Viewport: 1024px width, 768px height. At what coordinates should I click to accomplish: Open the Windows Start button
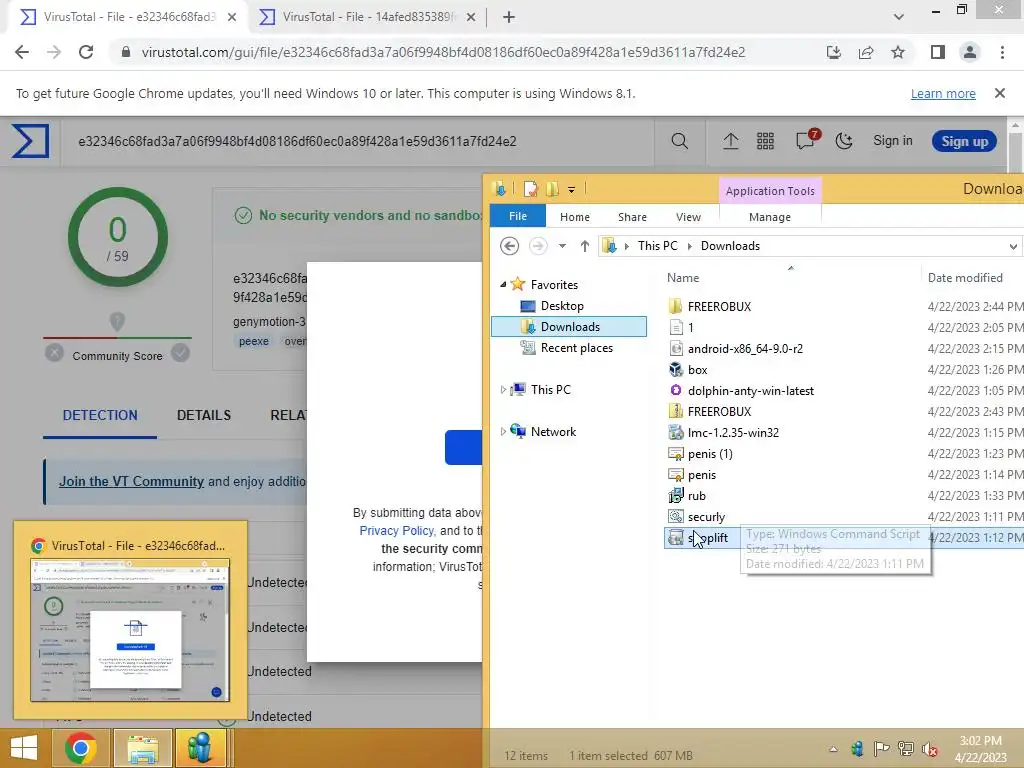(24, 748)
